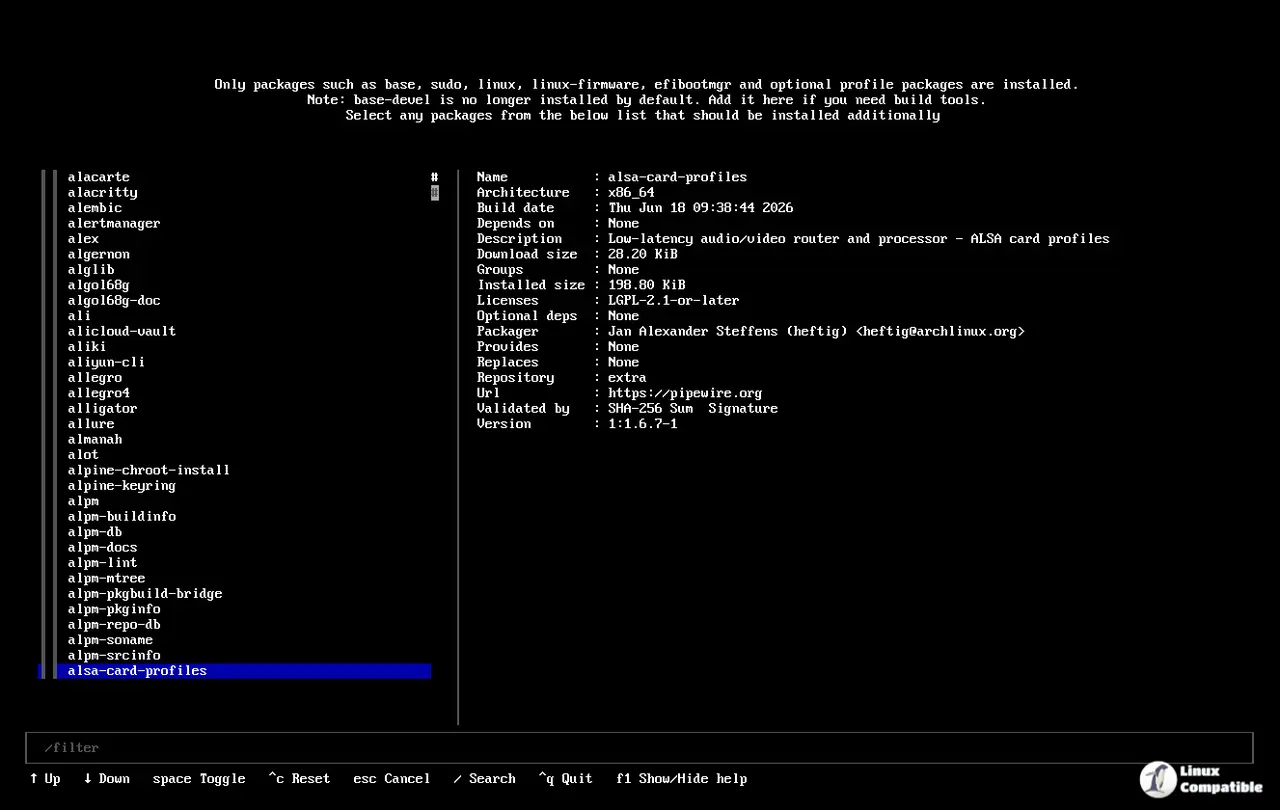Click the Up arrow shortcut hint

45,779
